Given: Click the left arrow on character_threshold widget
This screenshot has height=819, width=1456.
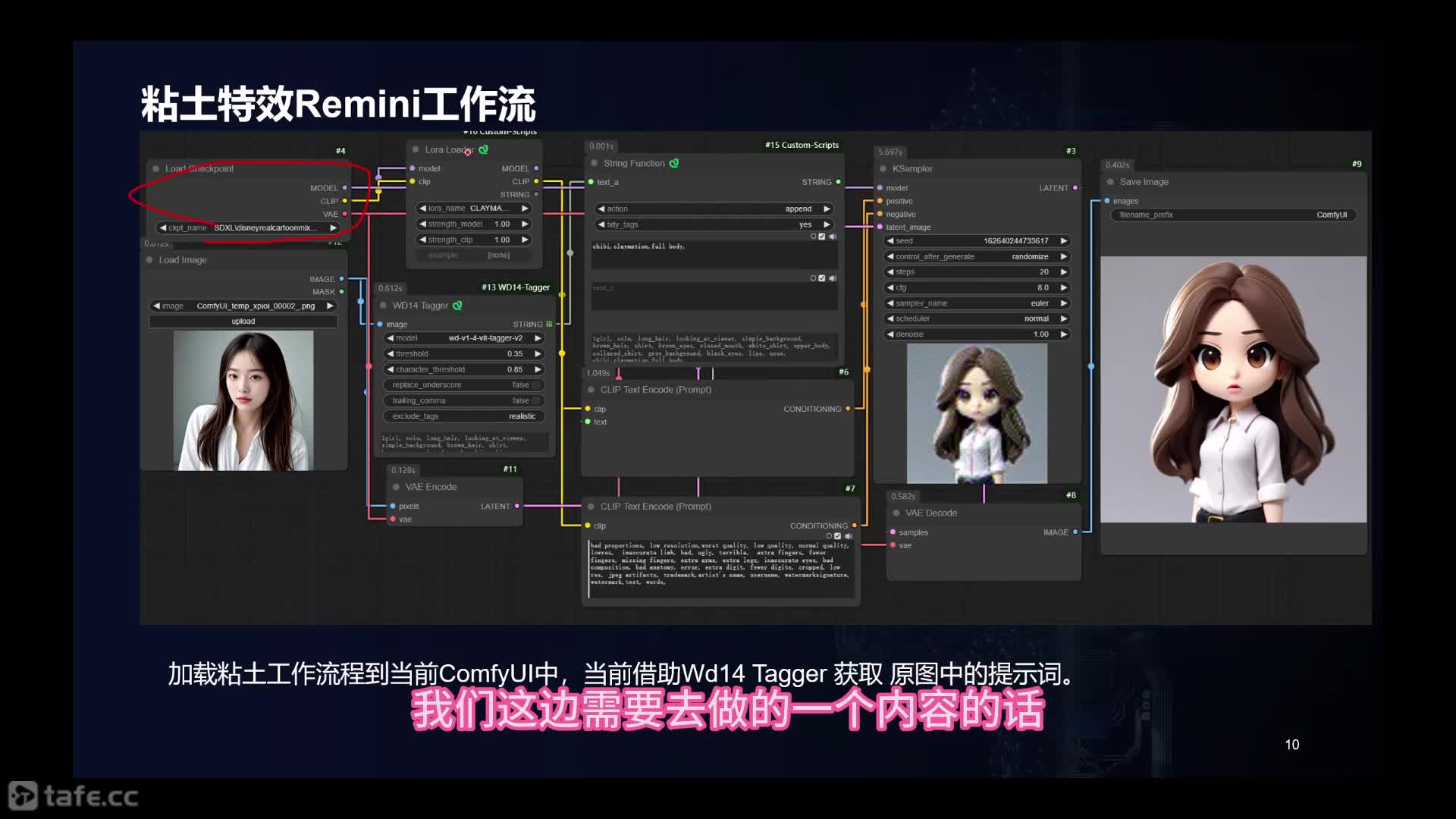Looking at the screenshot, I should [390, 370].
